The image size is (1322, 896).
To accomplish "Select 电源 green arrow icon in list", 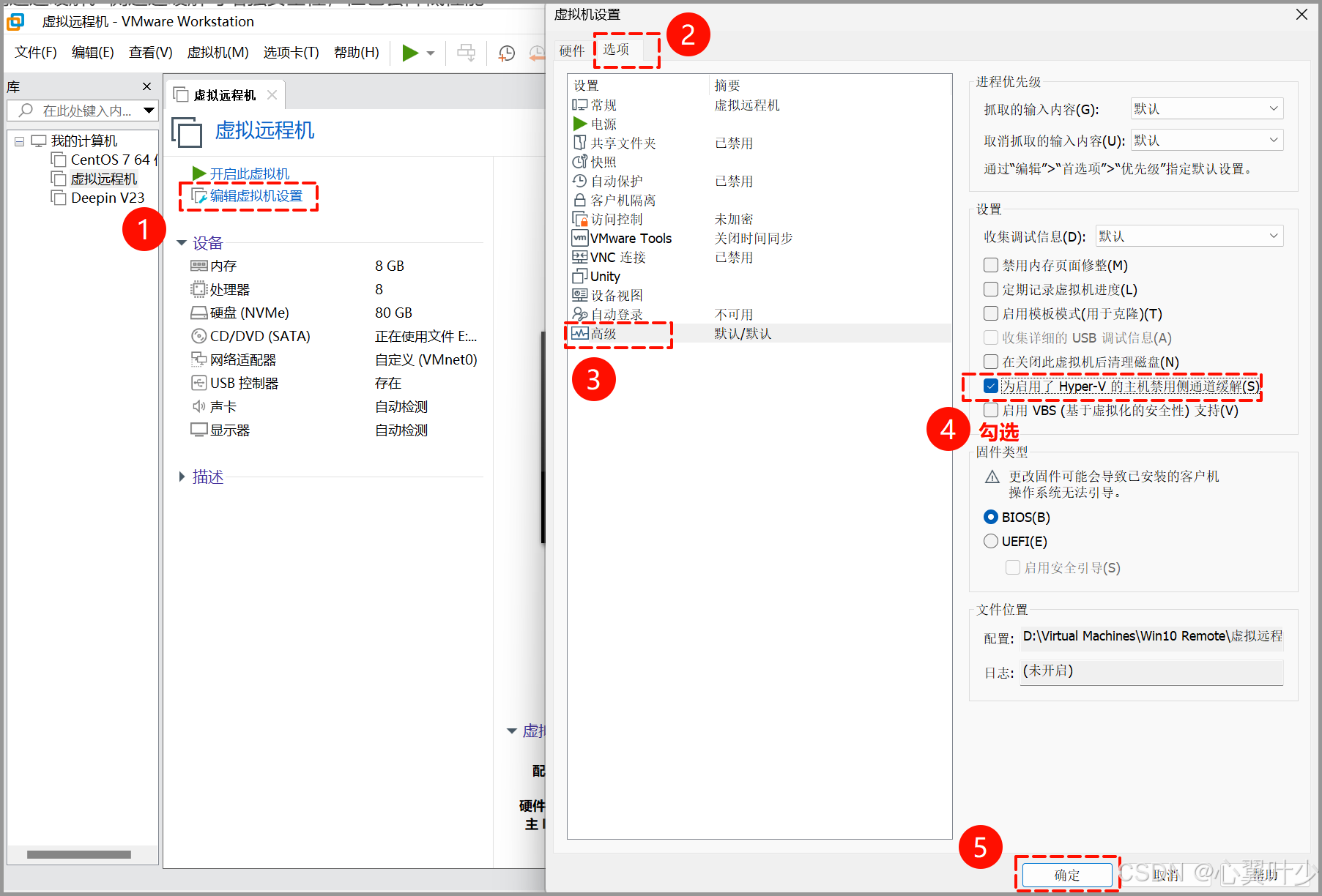I will pyautogui.click(x=580, y=124).
